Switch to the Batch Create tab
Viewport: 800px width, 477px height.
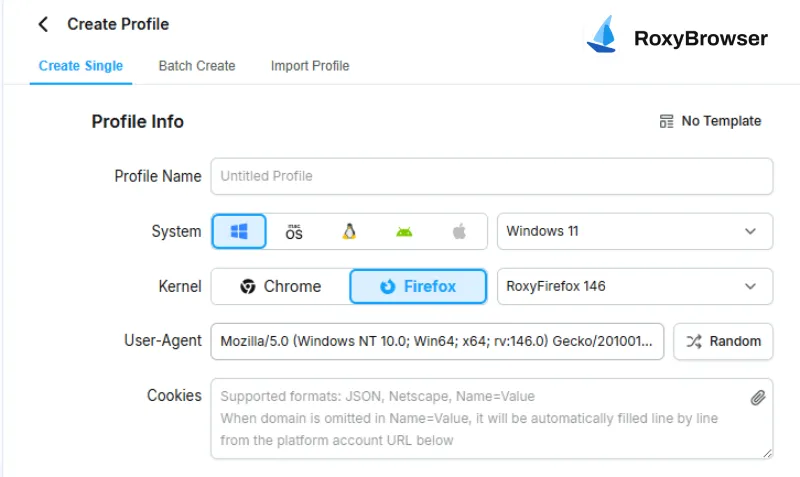click(x=197, y=66)
